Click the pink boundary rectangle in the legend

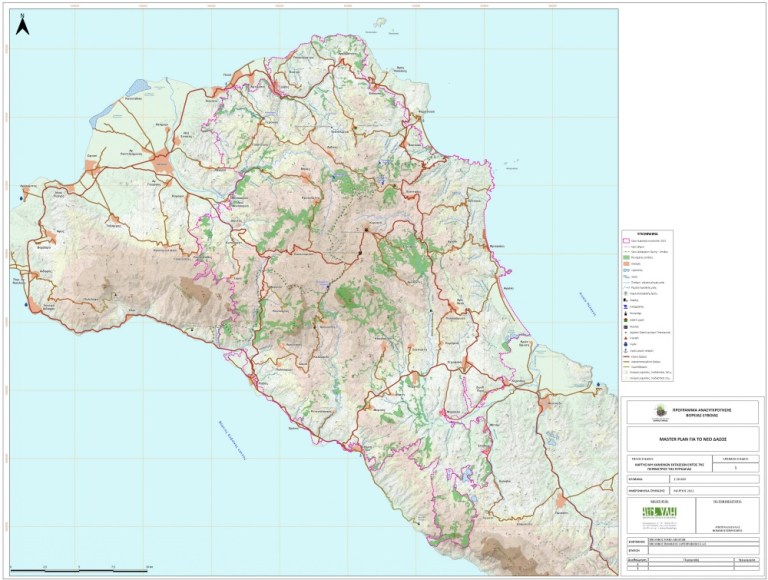tap(626, 241)
